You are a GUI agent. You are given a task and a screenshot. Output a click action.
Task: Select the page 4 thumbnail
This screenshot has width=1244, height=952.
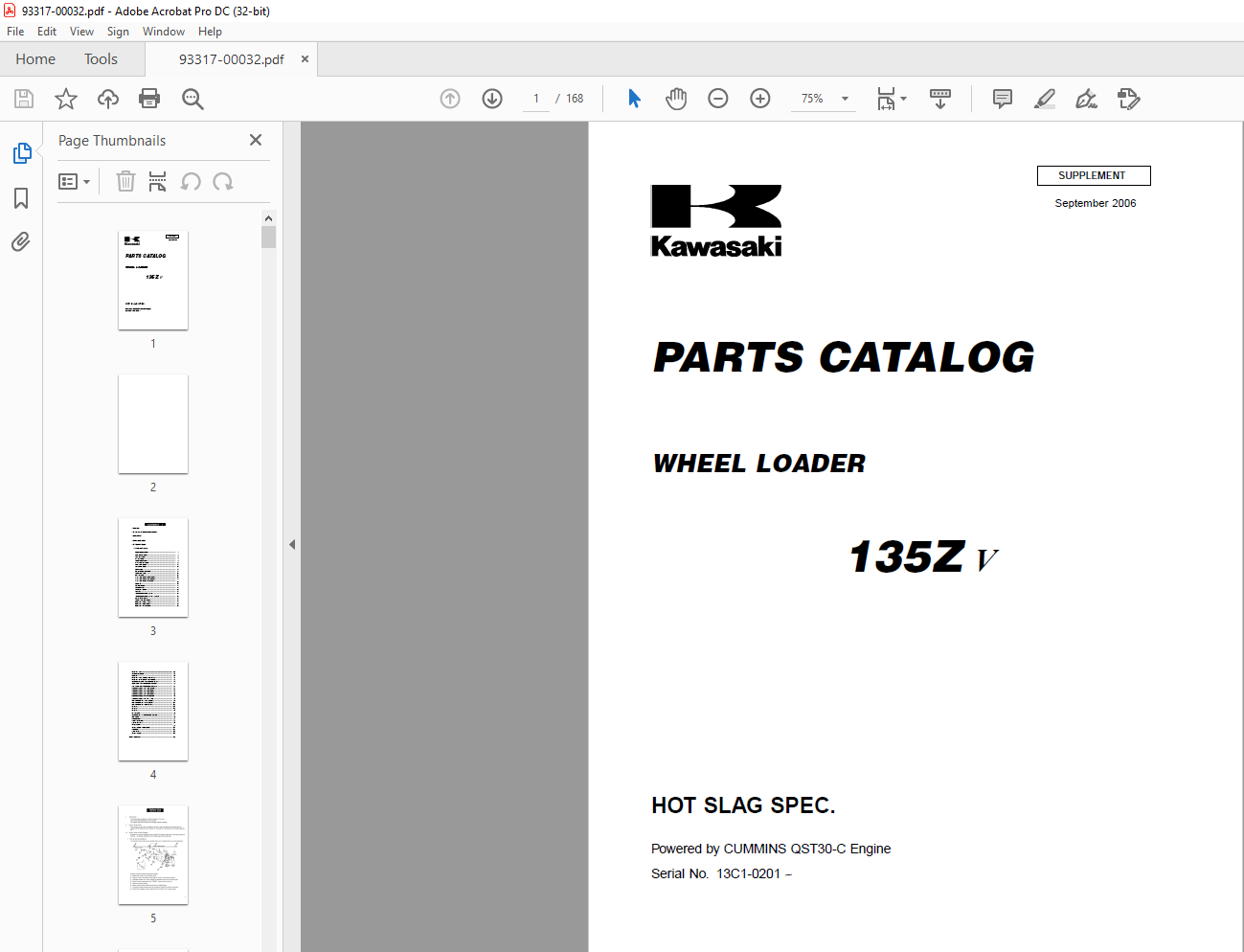tap(153, 712)
